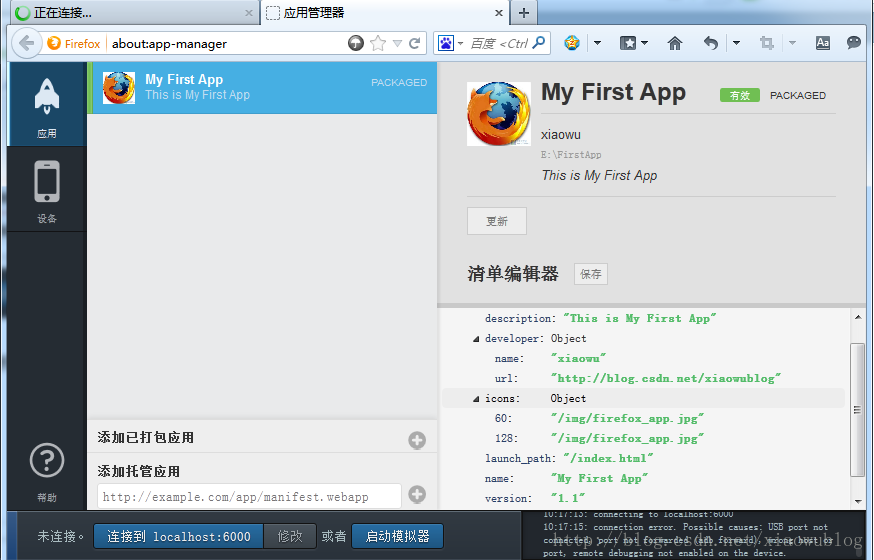874x560 pixels.
Task: Close the 正在连接 tab
Action: coord(249,13)
